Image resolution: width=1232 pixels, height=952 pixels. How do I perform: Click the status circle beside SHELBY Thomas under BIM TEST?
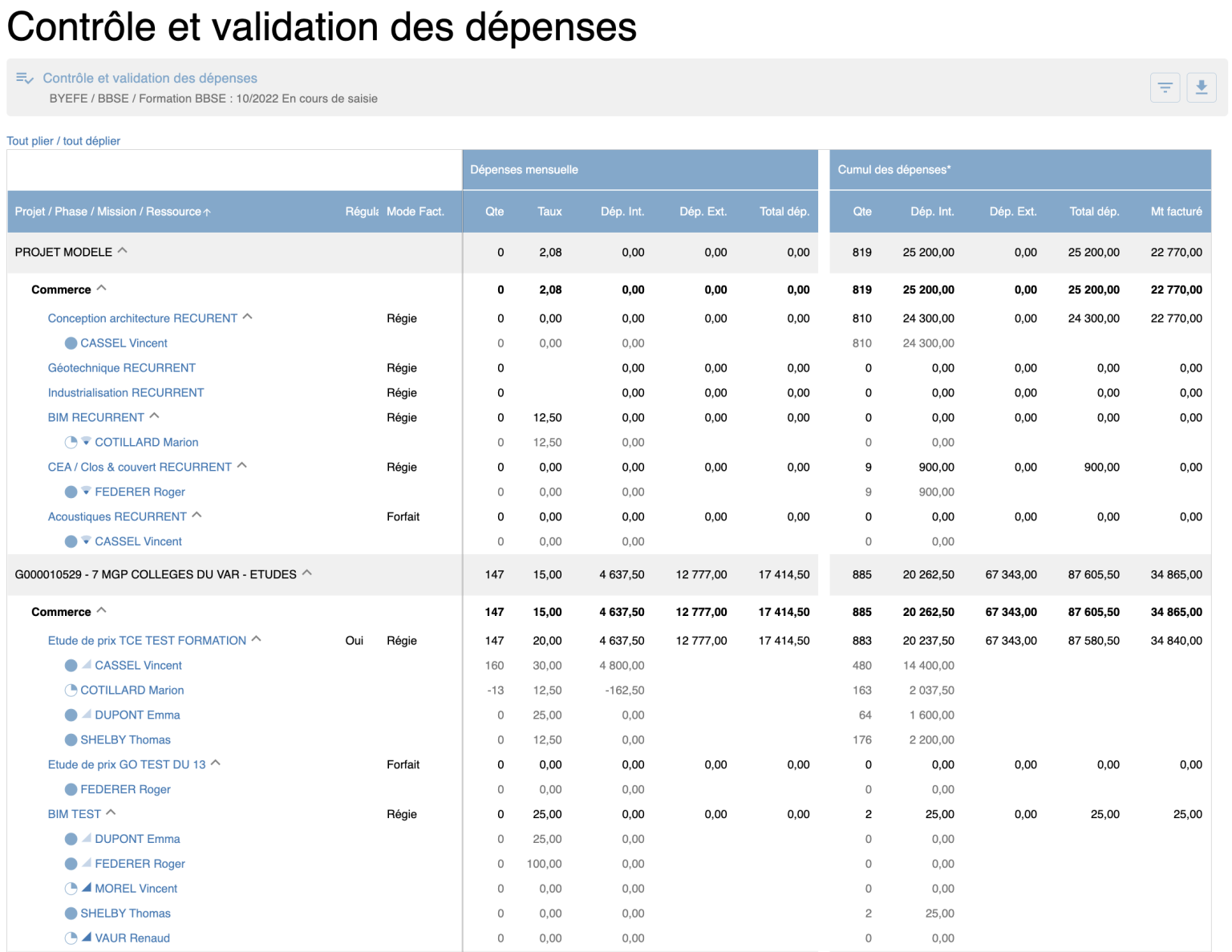pos(71,914)
